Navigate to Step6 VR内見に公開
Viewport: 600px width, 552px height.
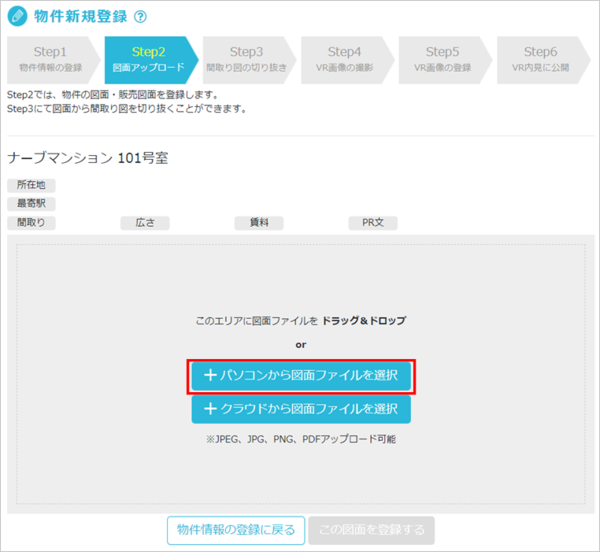click(x=541, y=59)
